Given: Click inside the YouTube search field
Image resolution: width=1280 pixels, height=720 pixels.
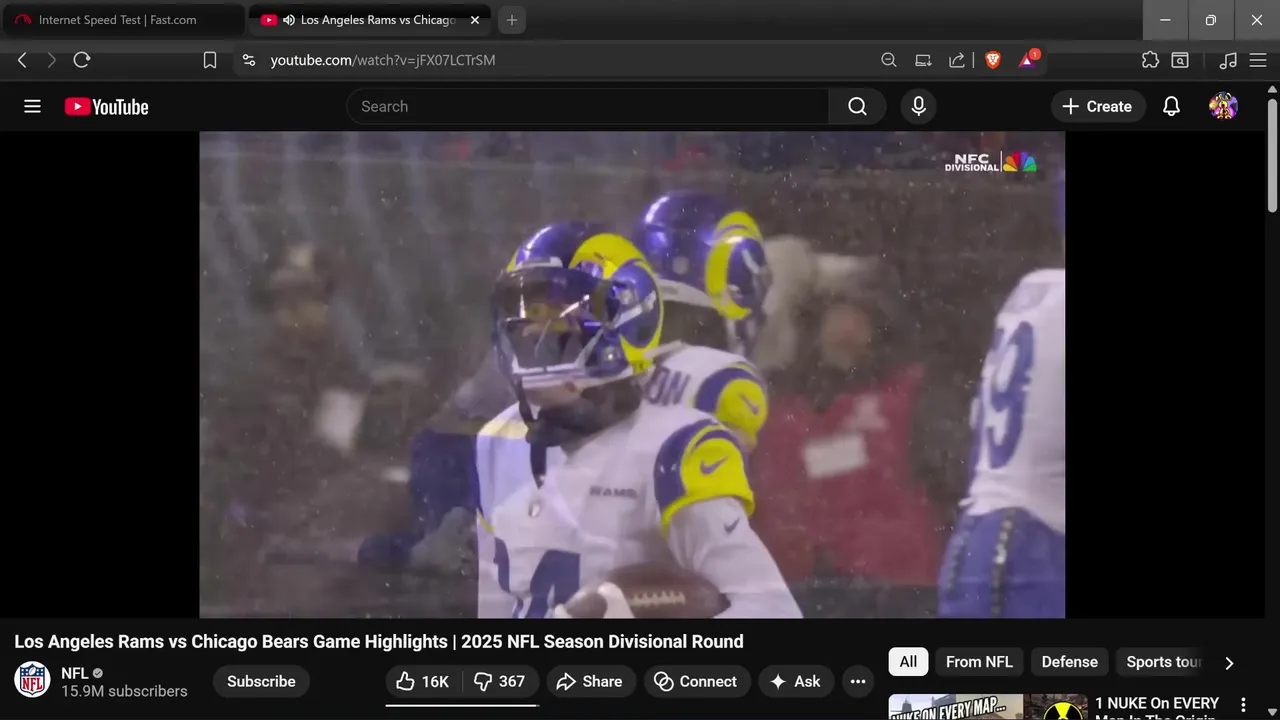Looking at the screenshot, I should click(x=588, y=106).
